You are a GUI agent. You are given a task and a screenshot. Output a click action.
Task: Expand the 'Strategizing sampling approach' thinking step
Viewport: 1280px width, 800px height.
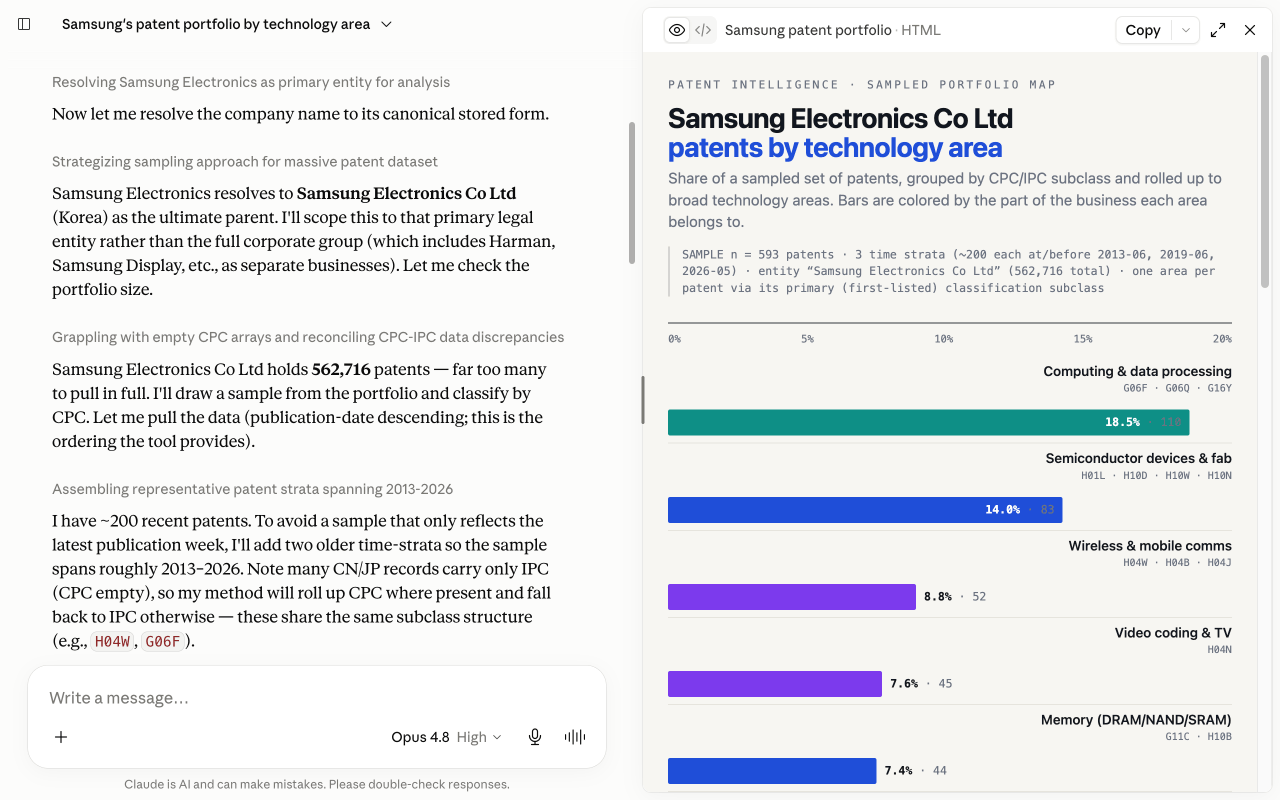[245, 162]
